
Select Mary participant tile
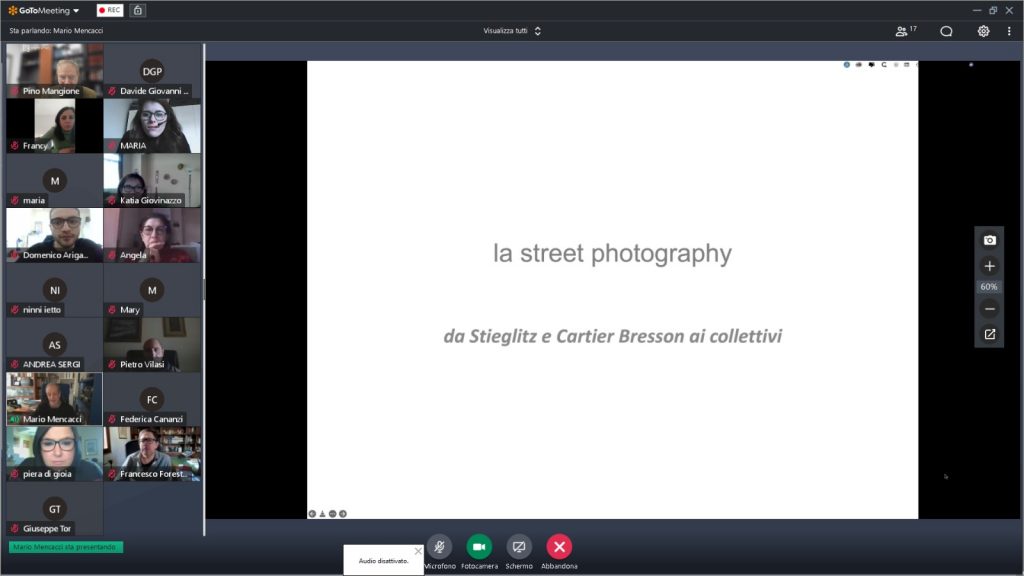pos(152,290)
